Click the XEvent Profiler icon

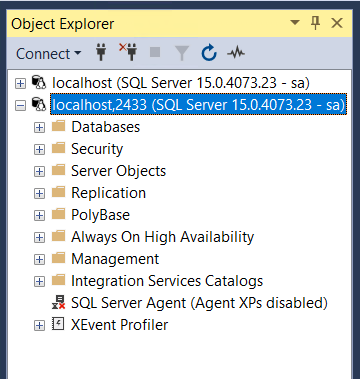58,324
